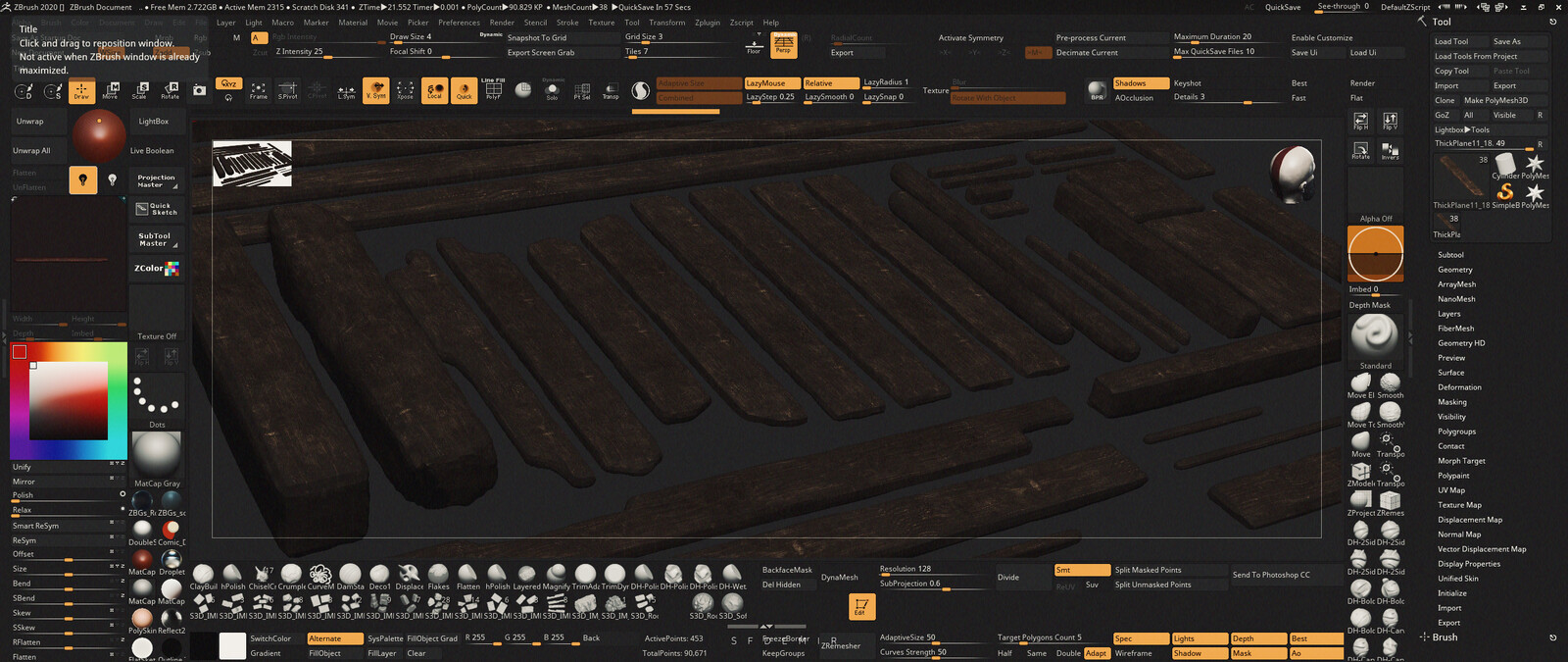This screenshot has width=1568, height=662.
Task: Select the Draw mode icon
Action: (x=81, y=90)
